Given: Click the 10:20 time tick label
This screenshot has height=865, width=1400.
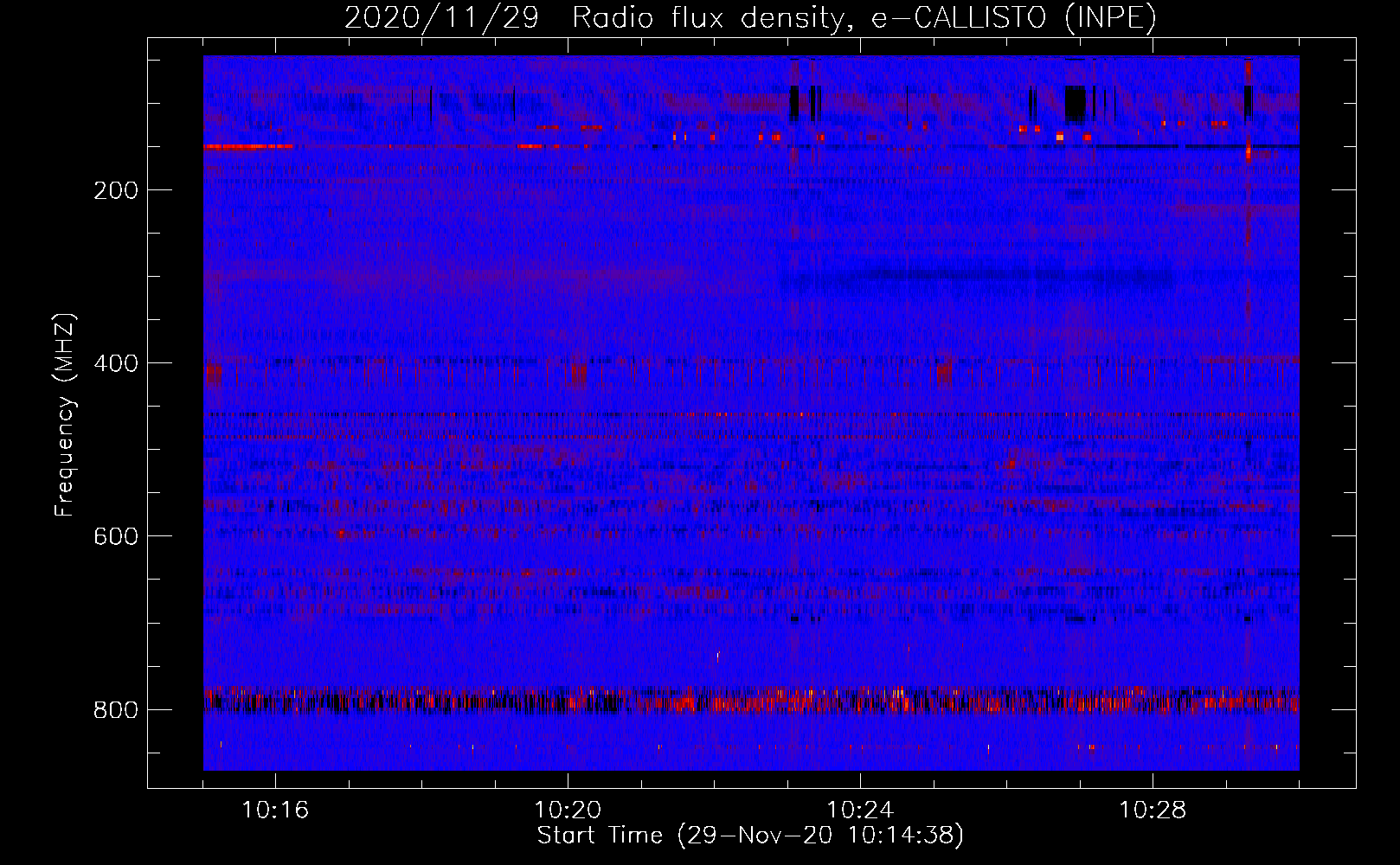Looking at the screenshot, I should point(568,811).
